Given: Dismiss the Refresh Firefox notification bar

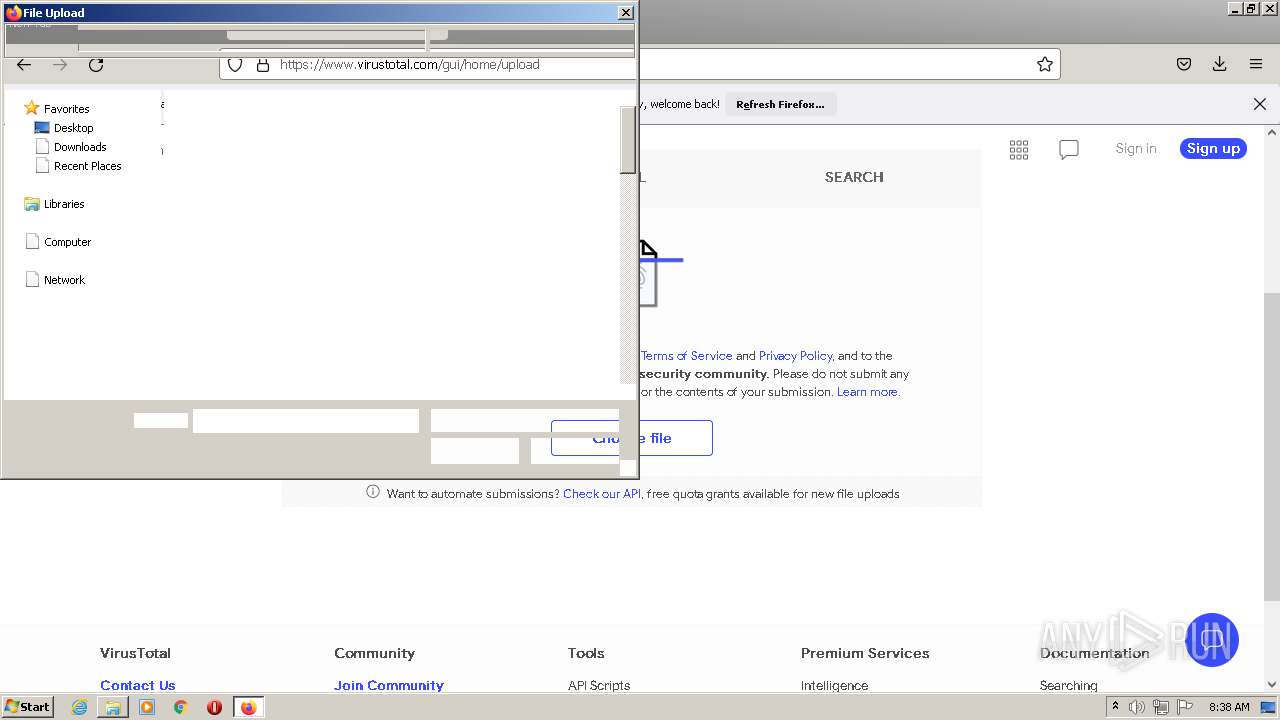Looking at the screenshot, I should point(1260,104).
